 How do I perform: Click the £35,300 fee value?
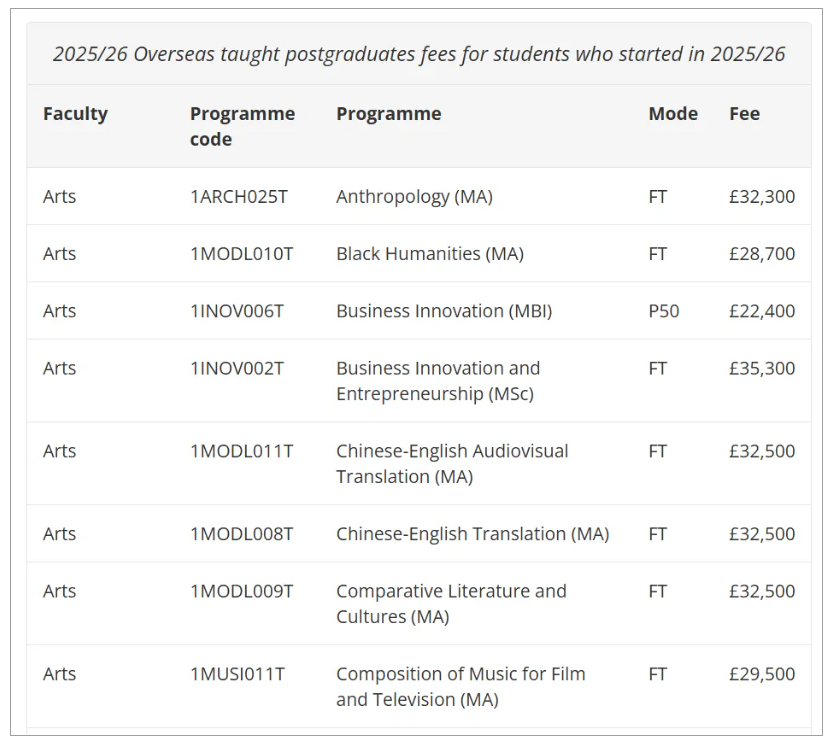coord(762,368)
